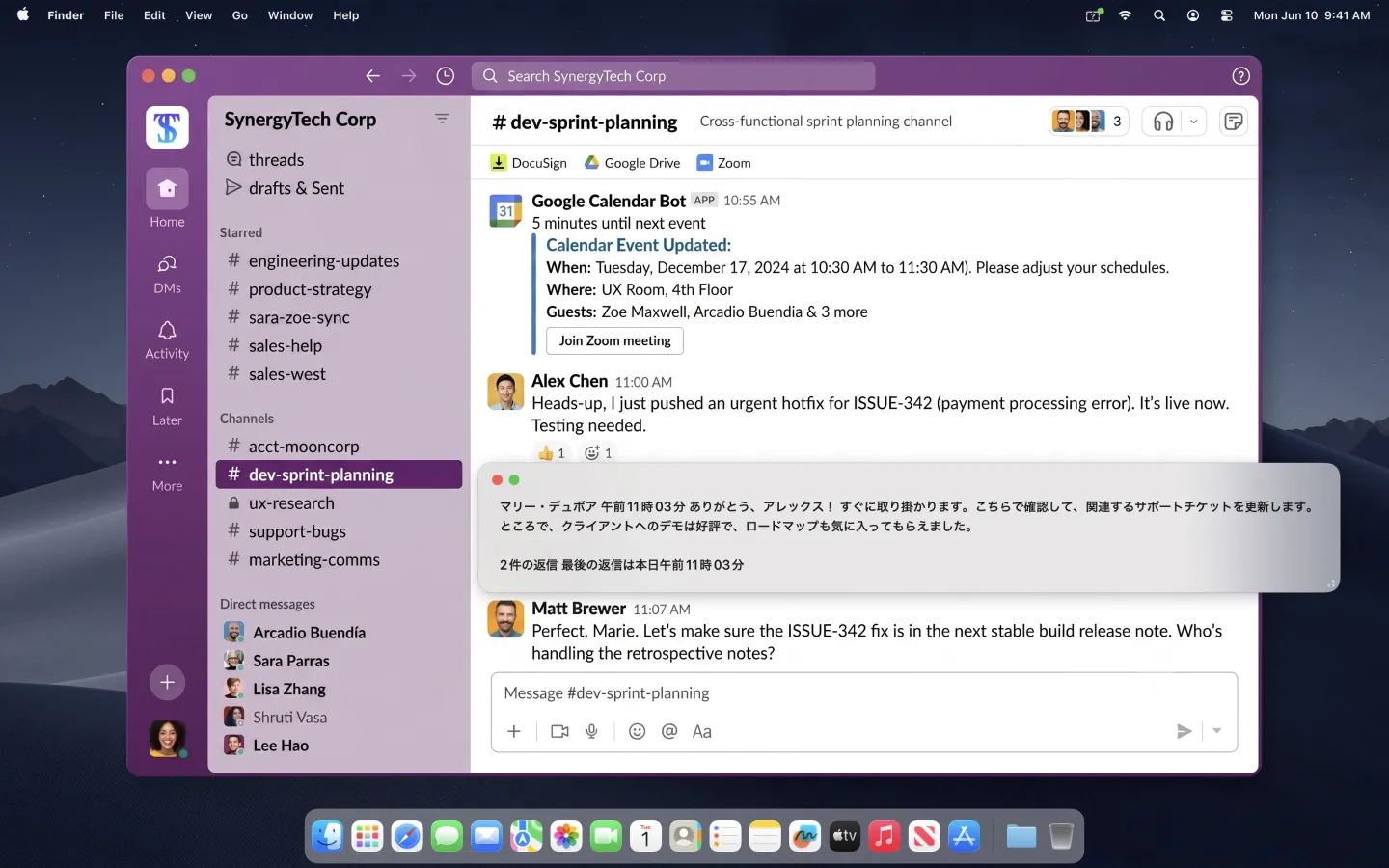Open your profile avatar at bottom left

[x=167, y=739]
